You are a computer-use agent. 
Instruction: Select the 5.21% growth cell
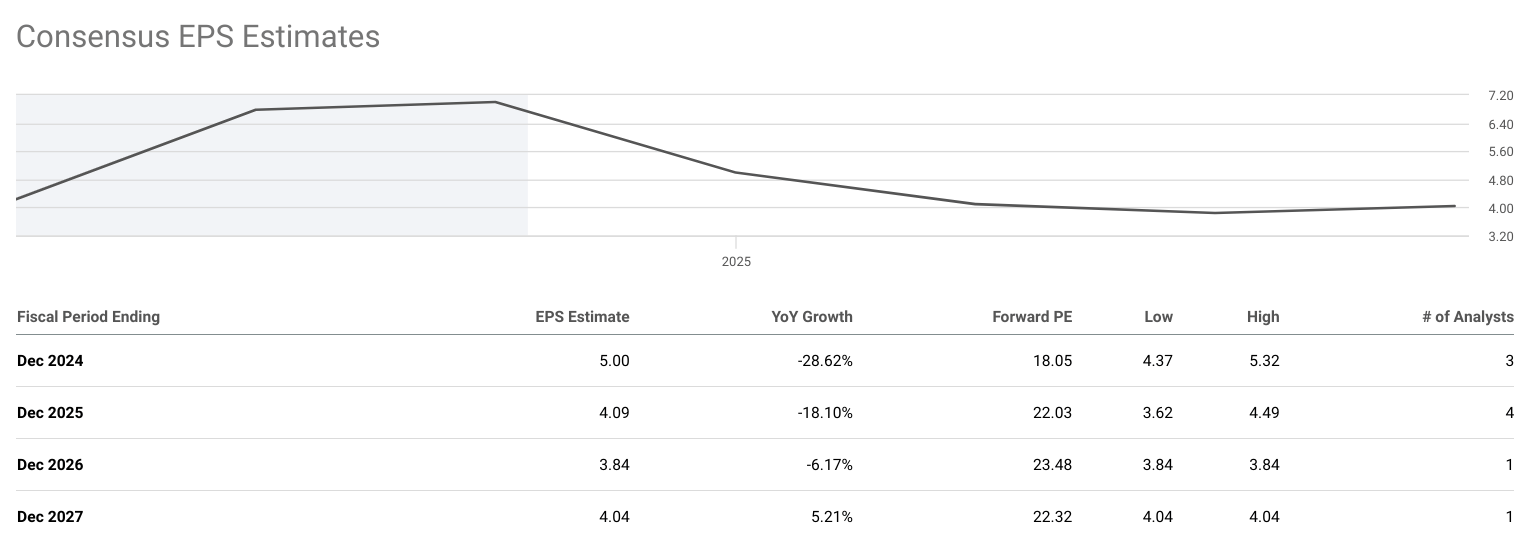pos(831,517)
